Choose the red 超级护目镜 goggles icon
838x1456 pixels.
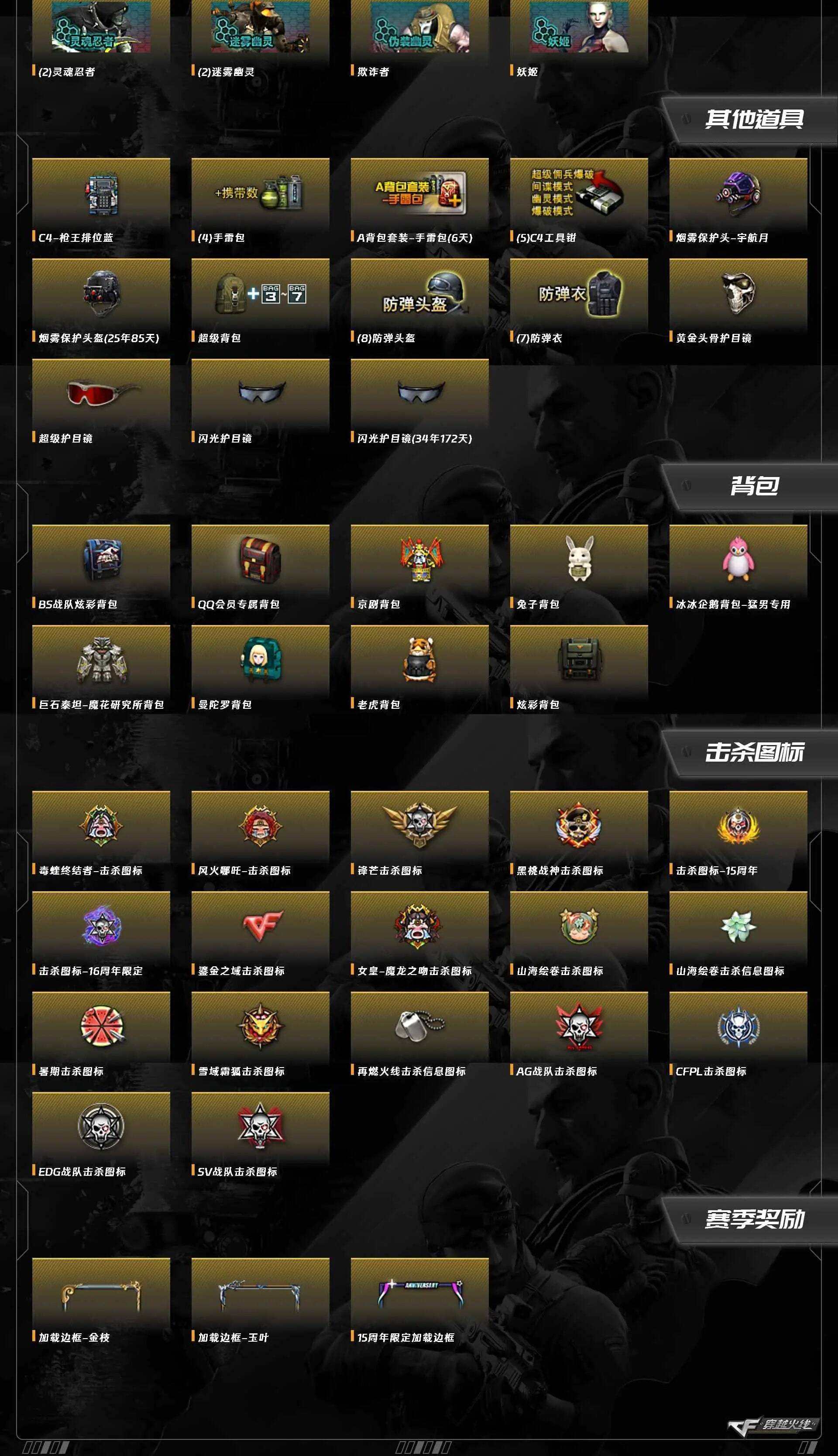(102, 394)
